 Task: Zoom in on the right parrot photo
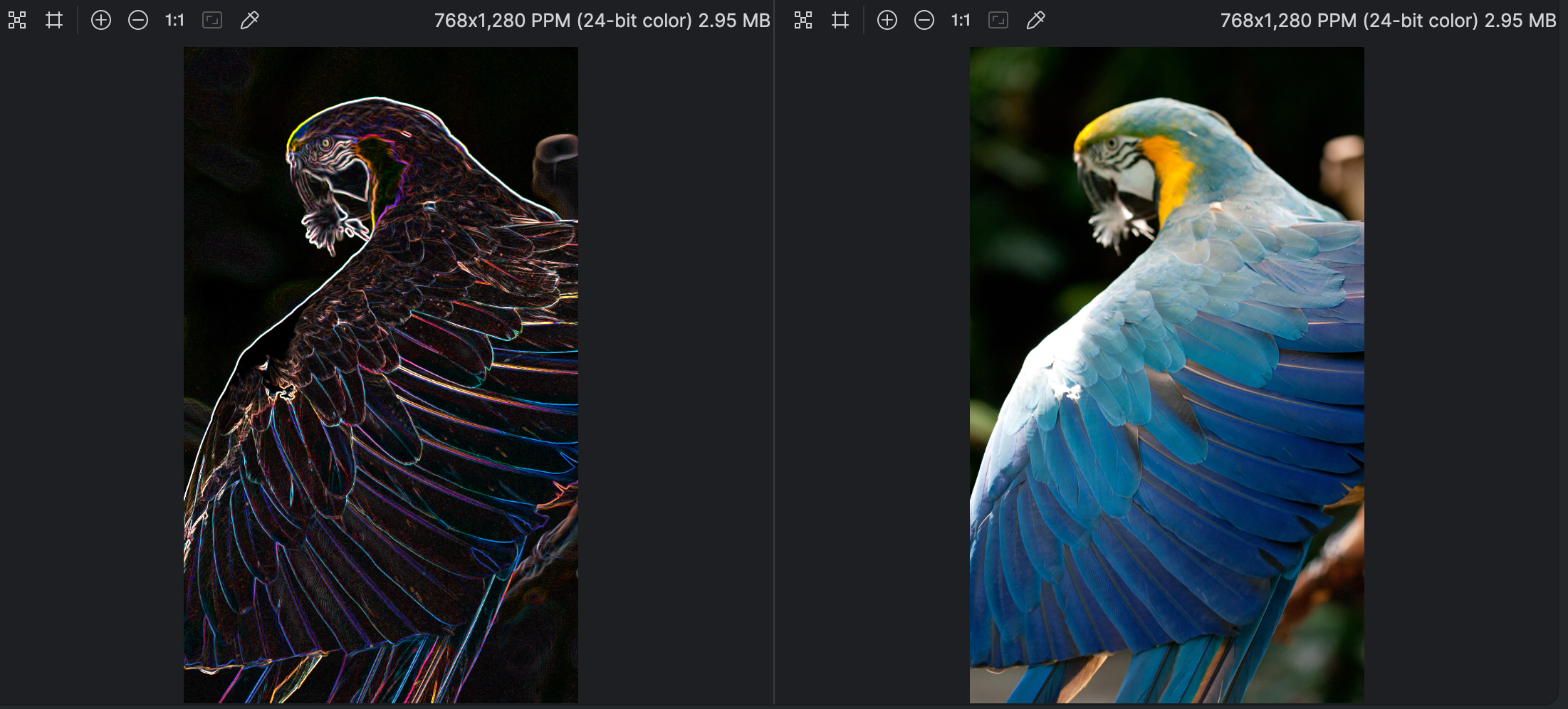887,20
